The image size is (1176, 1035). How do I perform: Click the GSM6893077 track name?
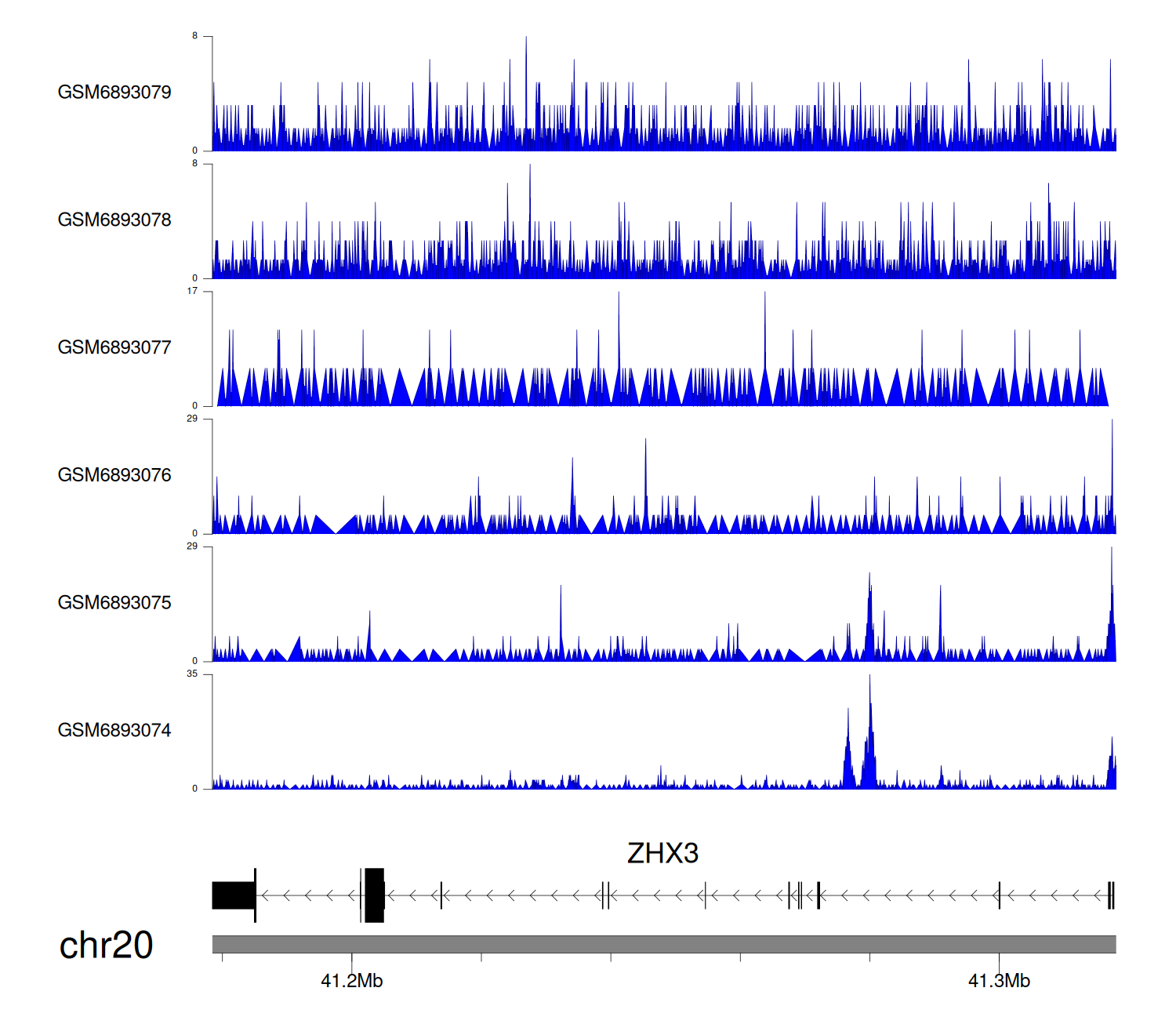coord(114,348)
